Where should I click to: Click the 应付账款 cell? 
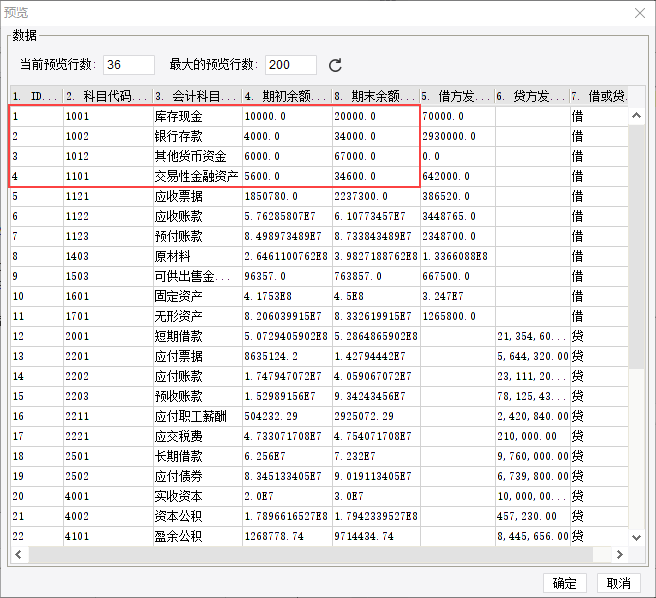pyautogui.click(x=197, y=376)
